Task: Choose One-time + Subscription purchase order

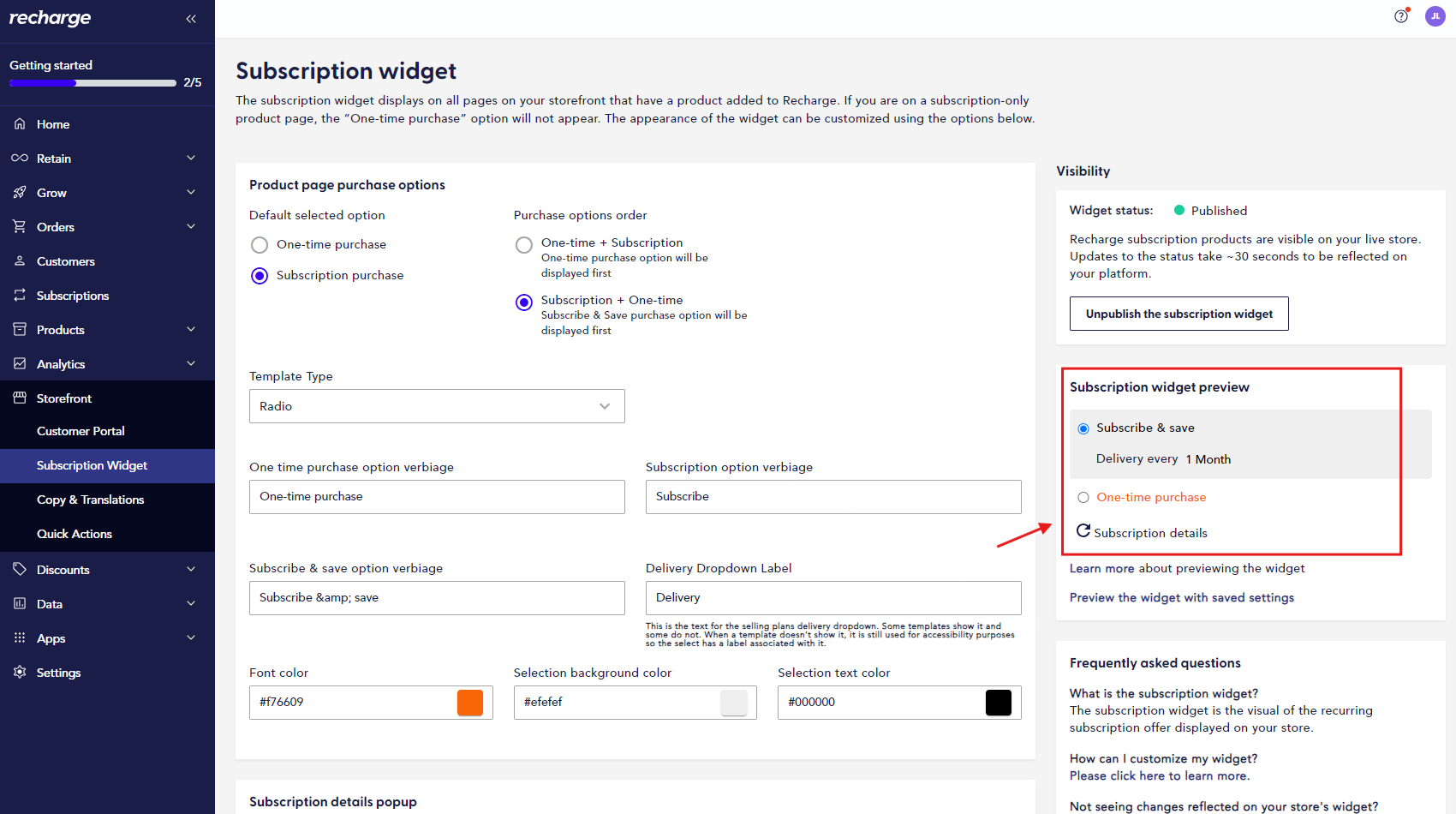Action: 523,243
